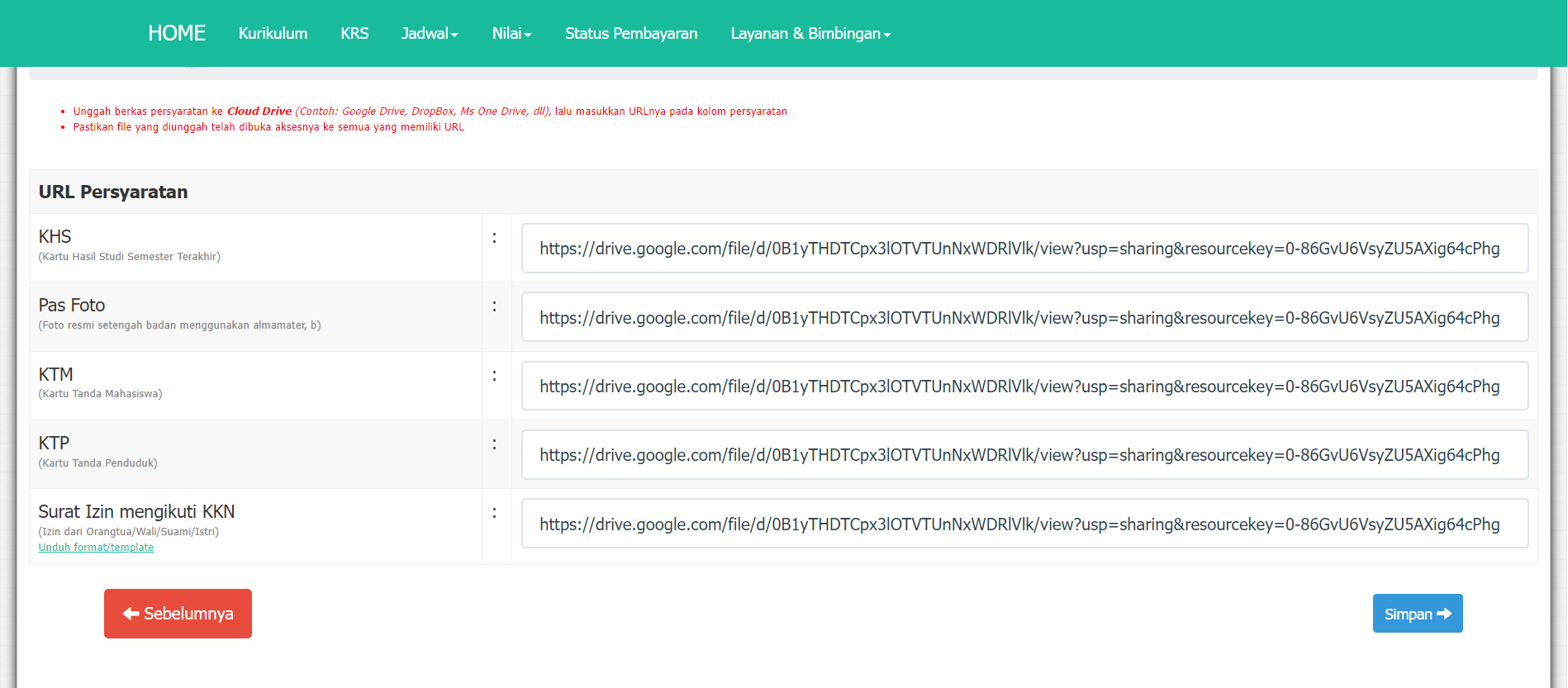This screenshot has width=1568, height=688.
Task: Click the Unduh format/template link
Action: tap(96, 548)
